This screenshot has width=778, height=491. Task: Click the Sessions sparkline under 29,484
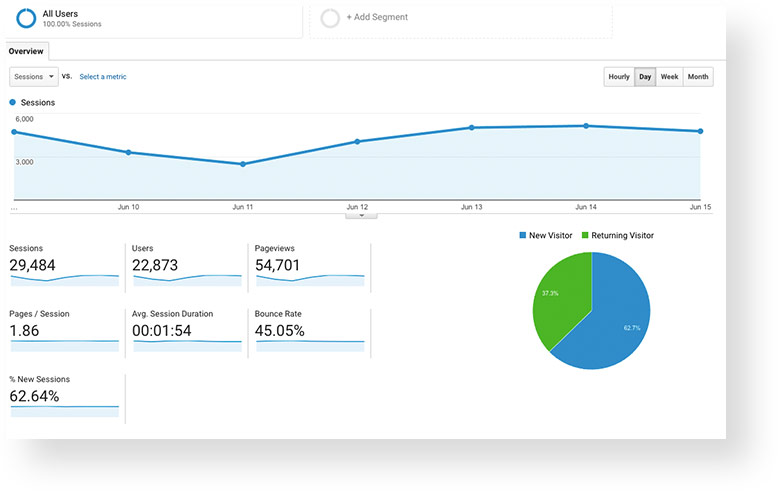64,280
